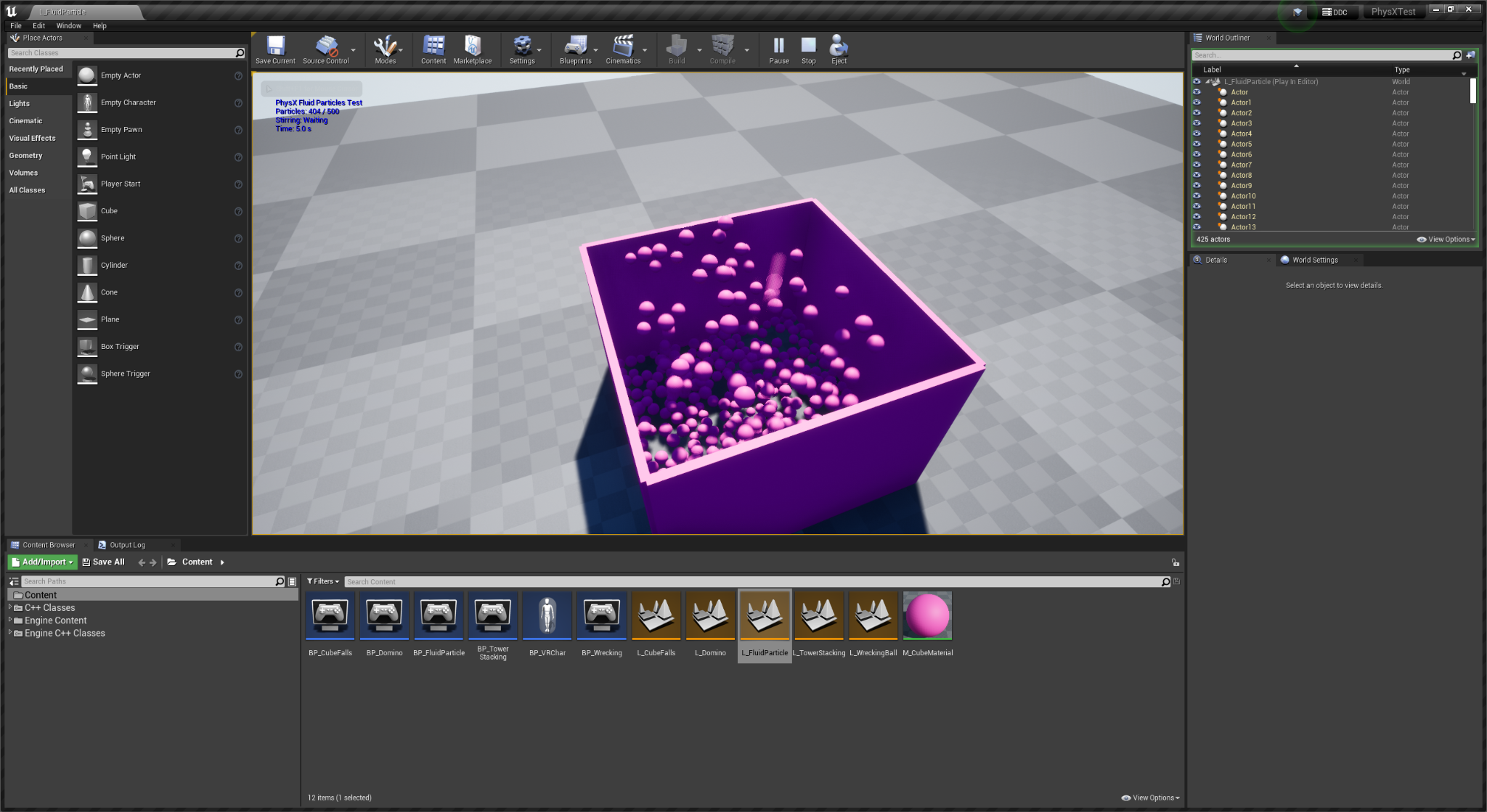Hide Actor1 in the World Outliner
Image resolution: width=1487 pixels, height=812 pixels.
click(1198, 102)
